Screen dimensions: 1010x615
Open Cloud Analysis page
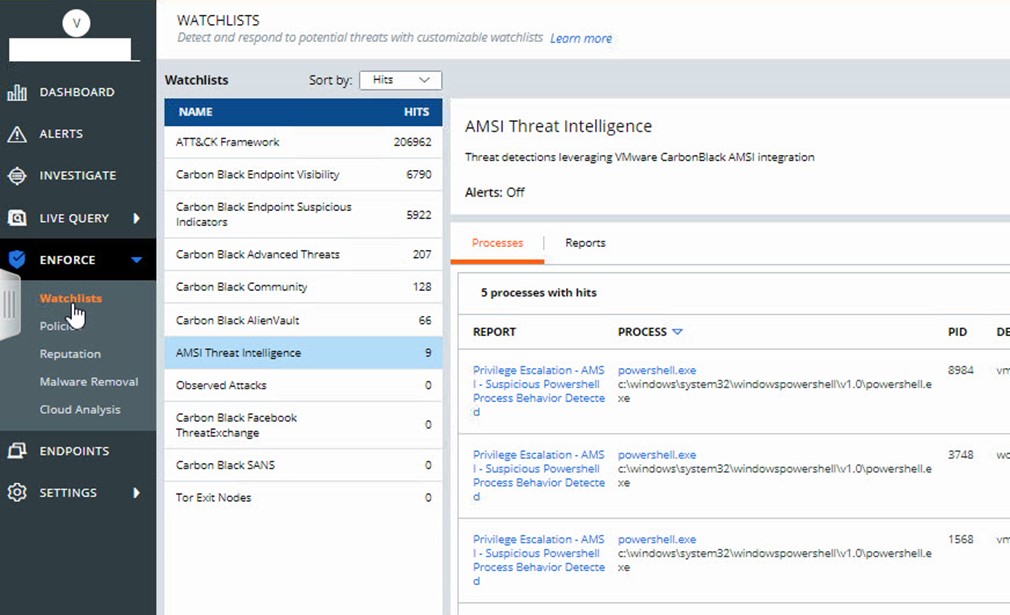coord(80,409)
